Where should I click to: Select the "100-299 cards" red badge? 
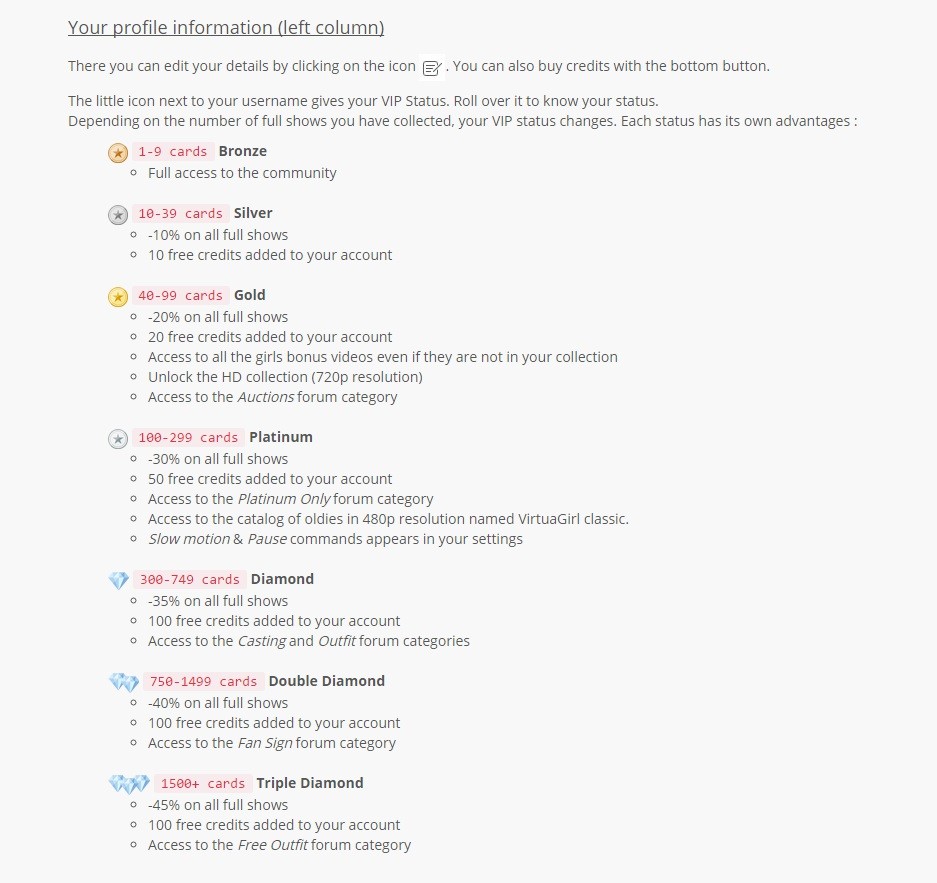point(188,438)
